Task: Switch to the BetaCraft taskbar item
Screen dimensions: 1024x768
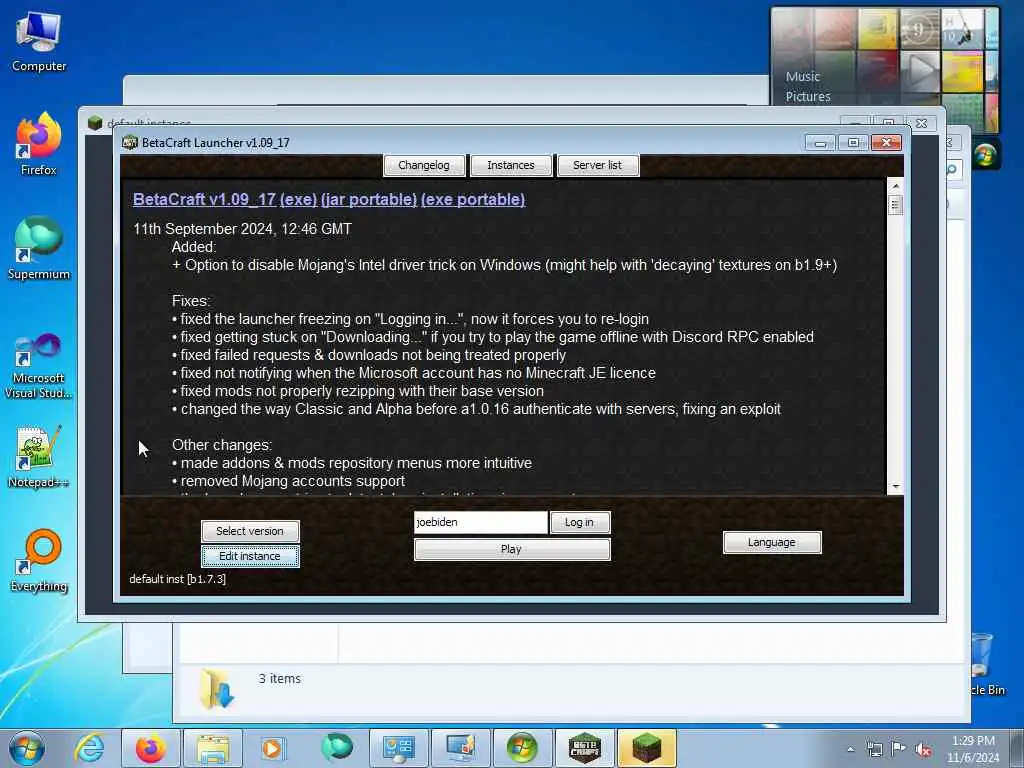Action: (584, 748)
